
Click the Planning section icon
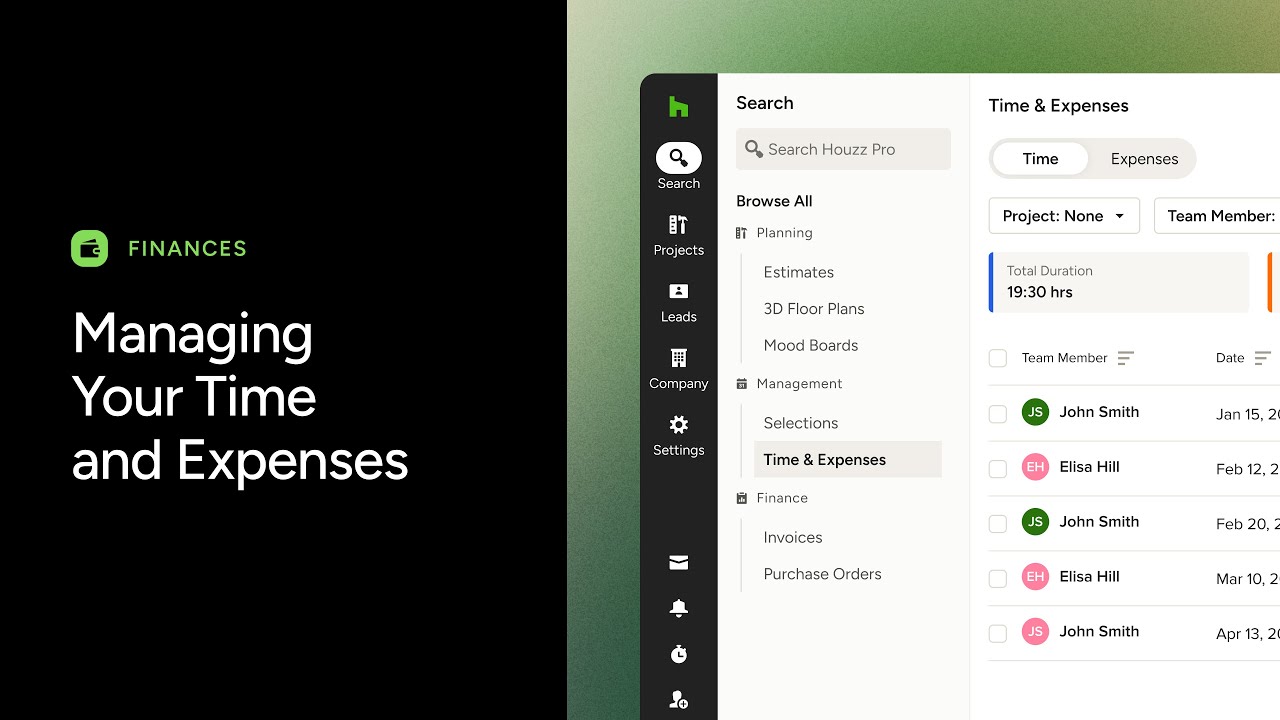click(x=742, y=233)
